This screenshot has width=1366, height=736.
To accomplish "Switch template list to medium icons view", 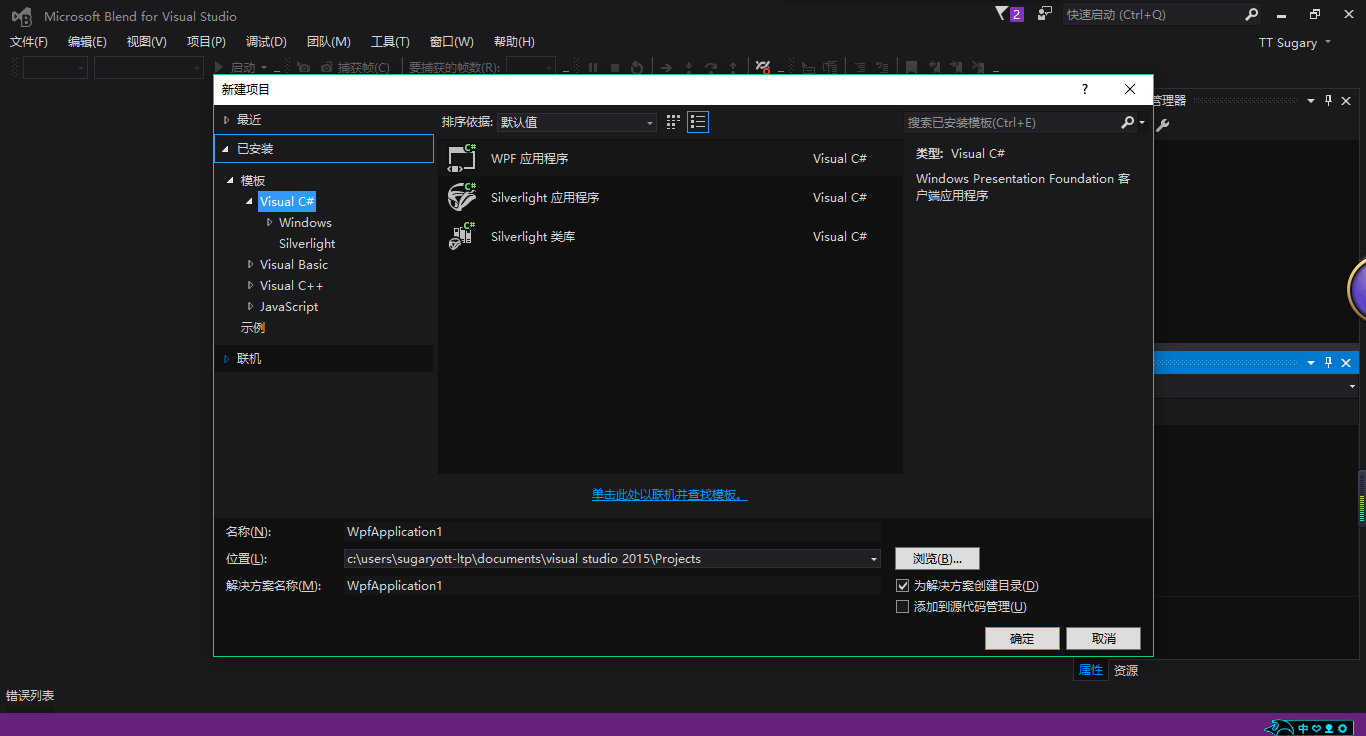I will pyautogui.click(x=698, y=122).
